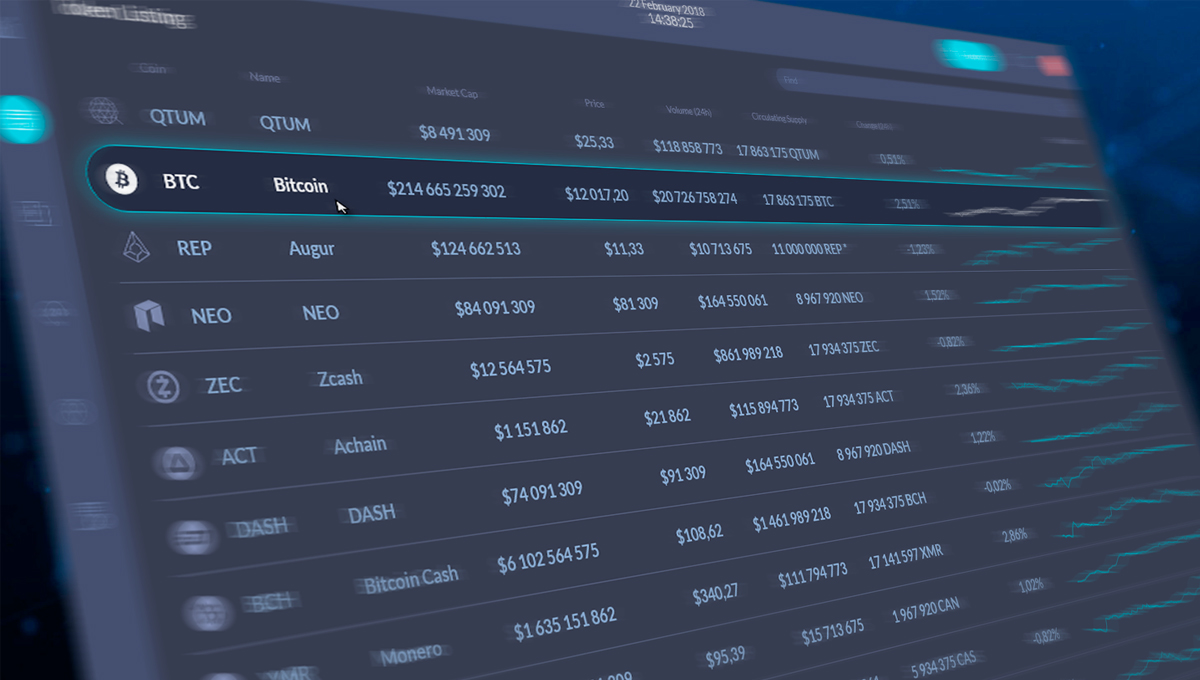This screenshot has width=1200, height=680.
Task: Select the NEO row market cap $84 091 309
Action: click(494, 307)
